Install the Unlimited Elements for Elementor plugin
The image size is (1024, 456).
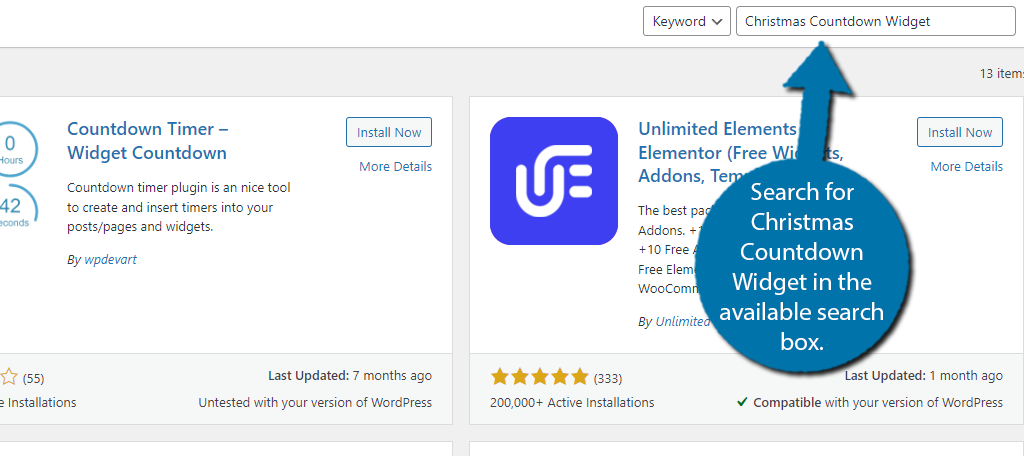click(959, 133)
